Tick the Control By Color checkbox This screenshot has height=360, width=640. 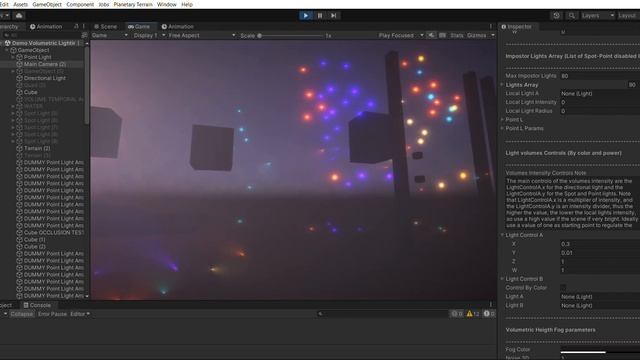(x=563, y=288)
